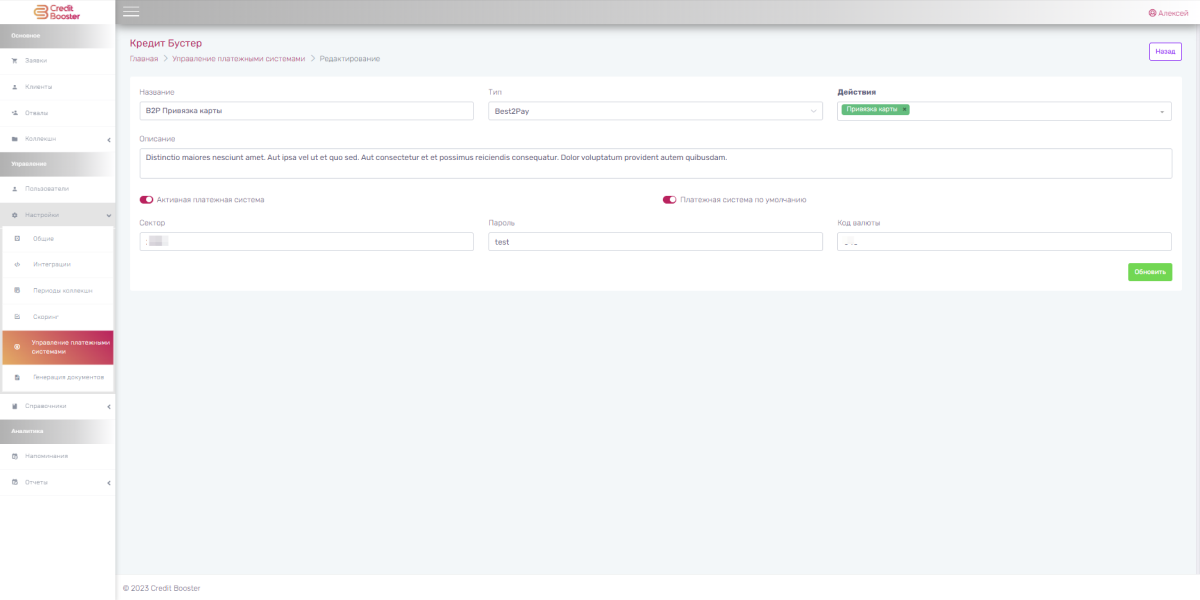Click the Назад button

(x=1165, y=52)
